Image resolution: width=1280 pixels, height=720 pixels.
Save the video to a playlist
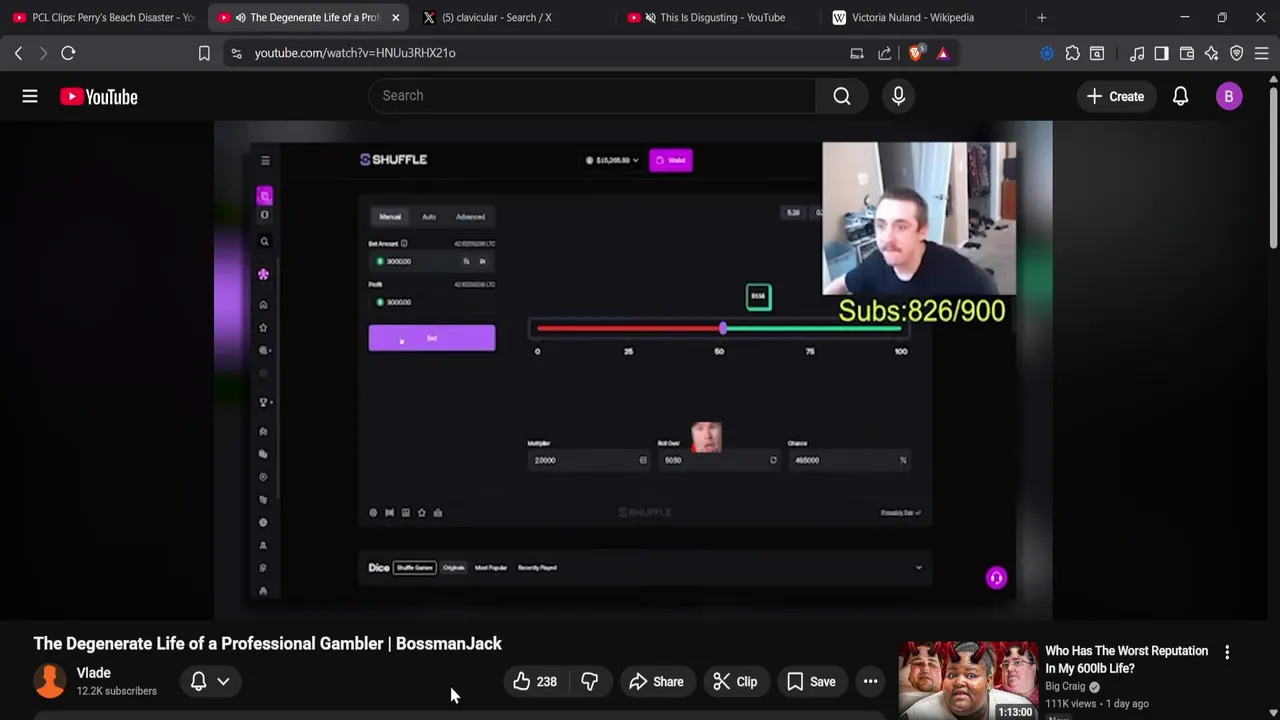pos(811,682)
